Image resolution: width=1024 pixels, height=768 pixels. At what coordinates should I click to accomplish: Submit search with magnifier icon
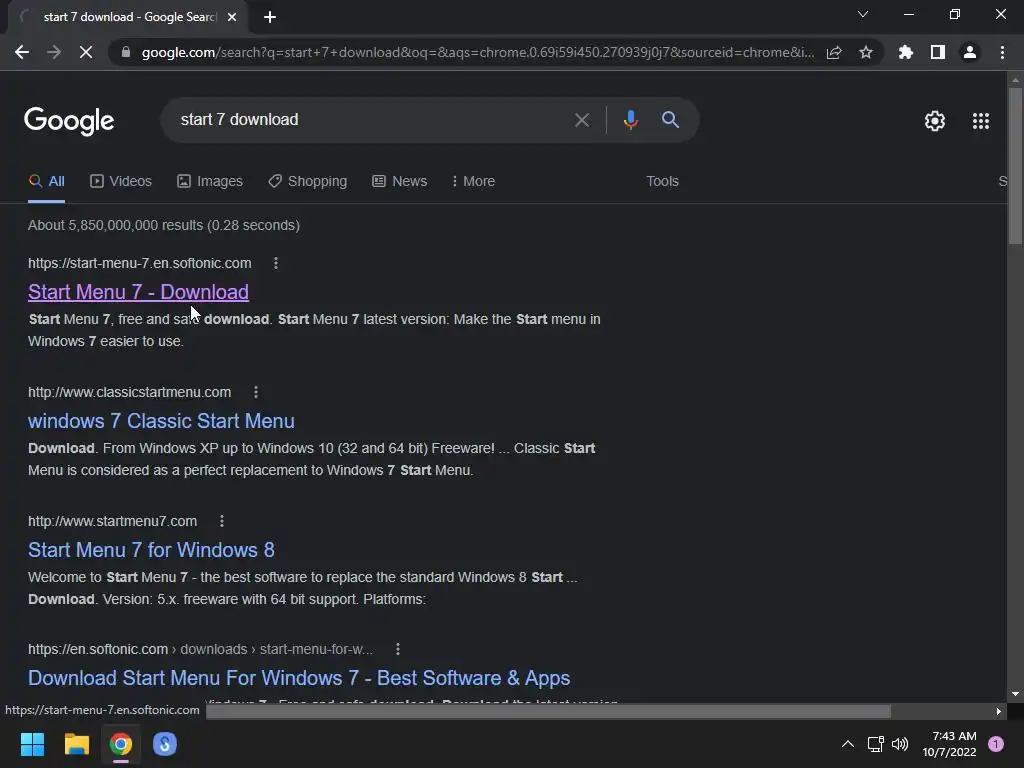[x=670, y=120]
